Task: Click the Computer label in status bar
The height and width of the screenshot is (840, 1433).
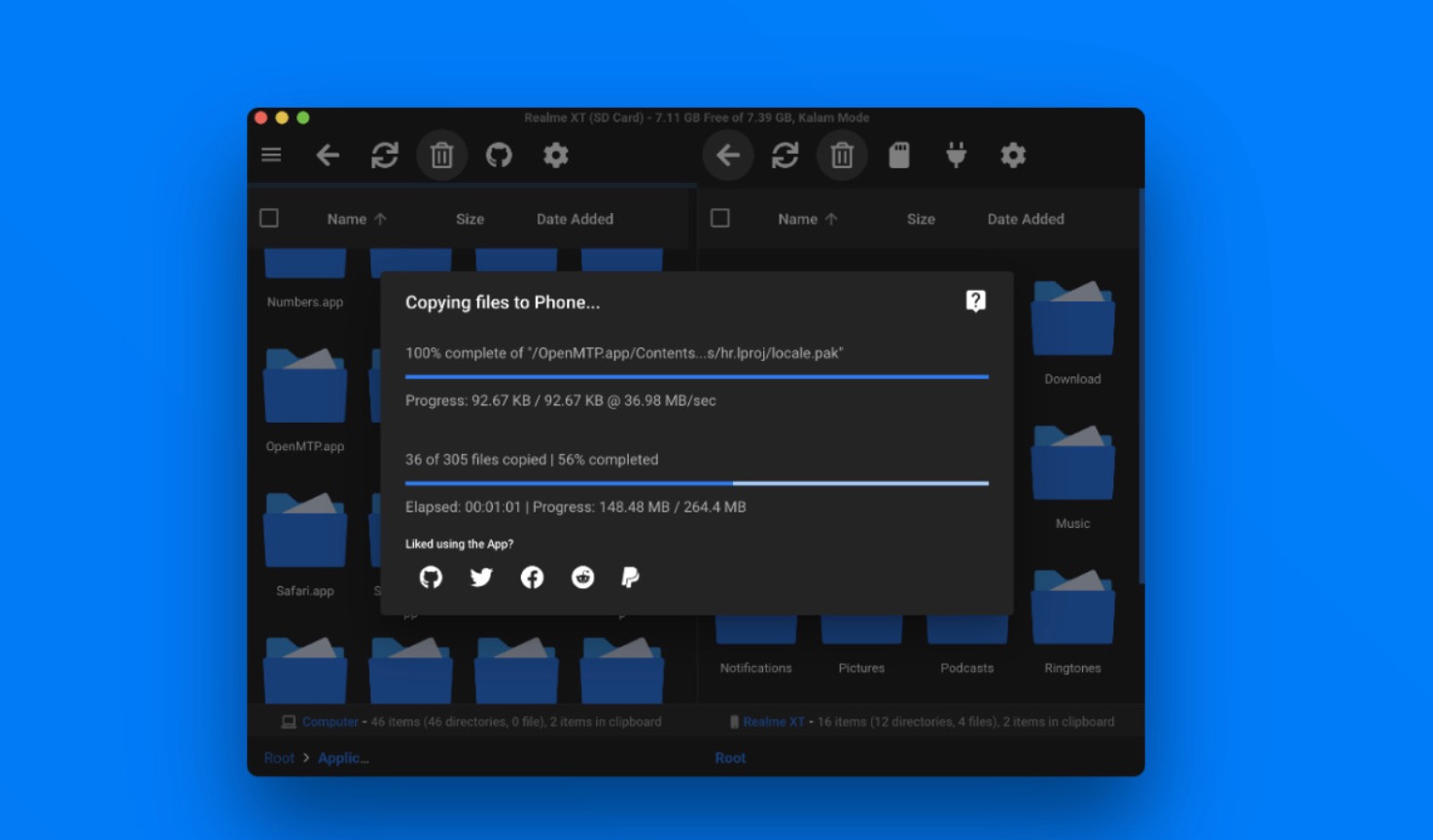Action: pyautogui.click(x=330, y=721)
